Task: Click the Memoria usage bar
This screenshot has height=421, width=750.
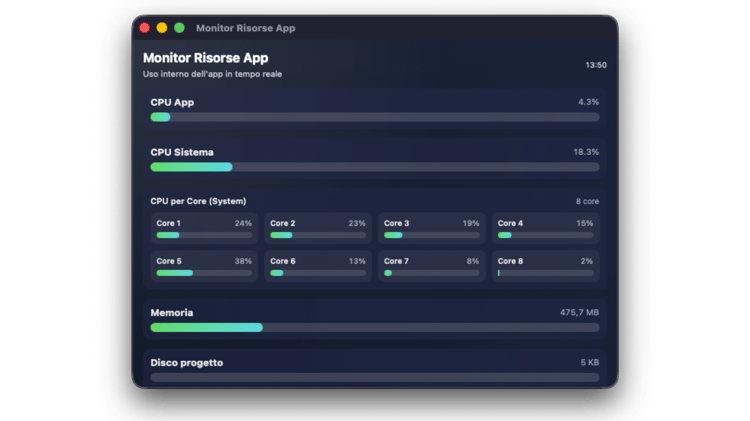Action: (375, 327)
